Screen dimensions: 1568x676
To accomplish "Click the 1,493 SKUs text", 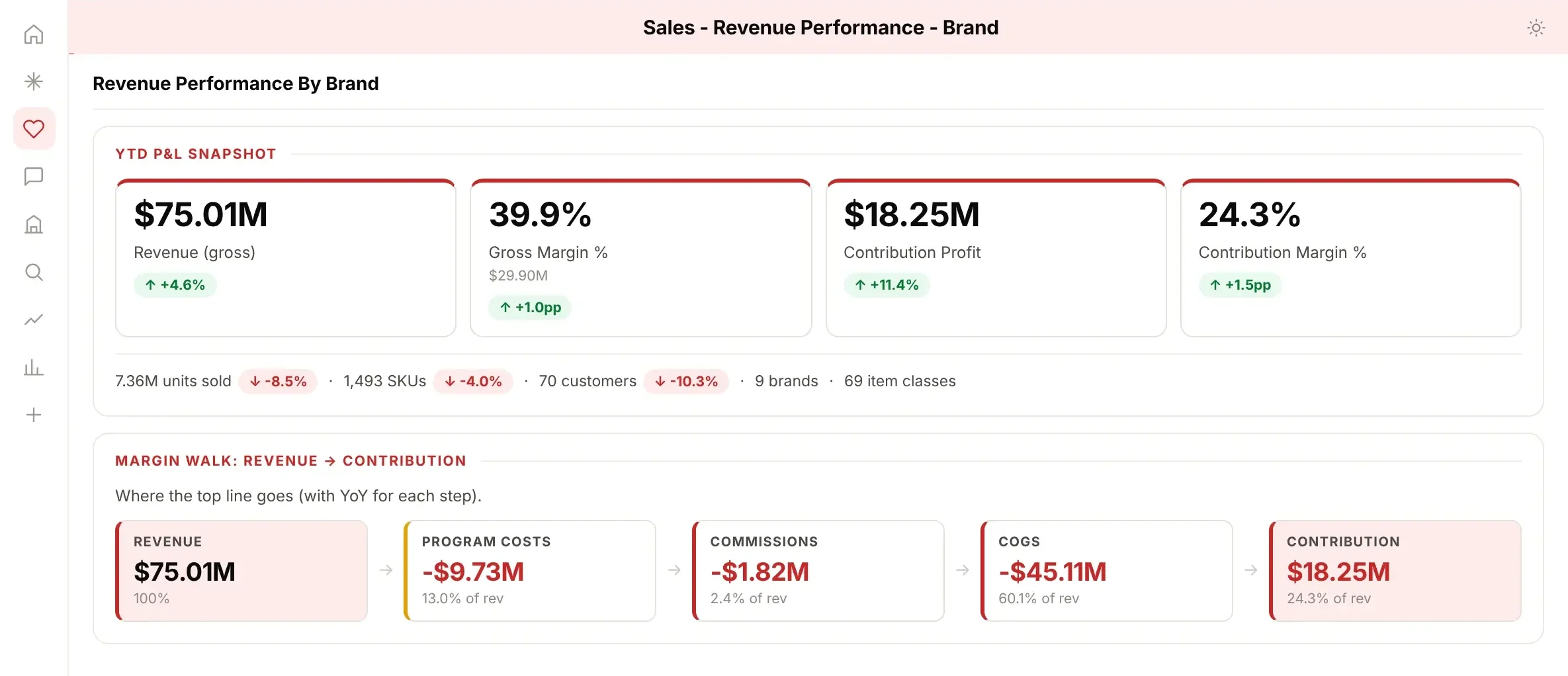I will coord(384,381).
